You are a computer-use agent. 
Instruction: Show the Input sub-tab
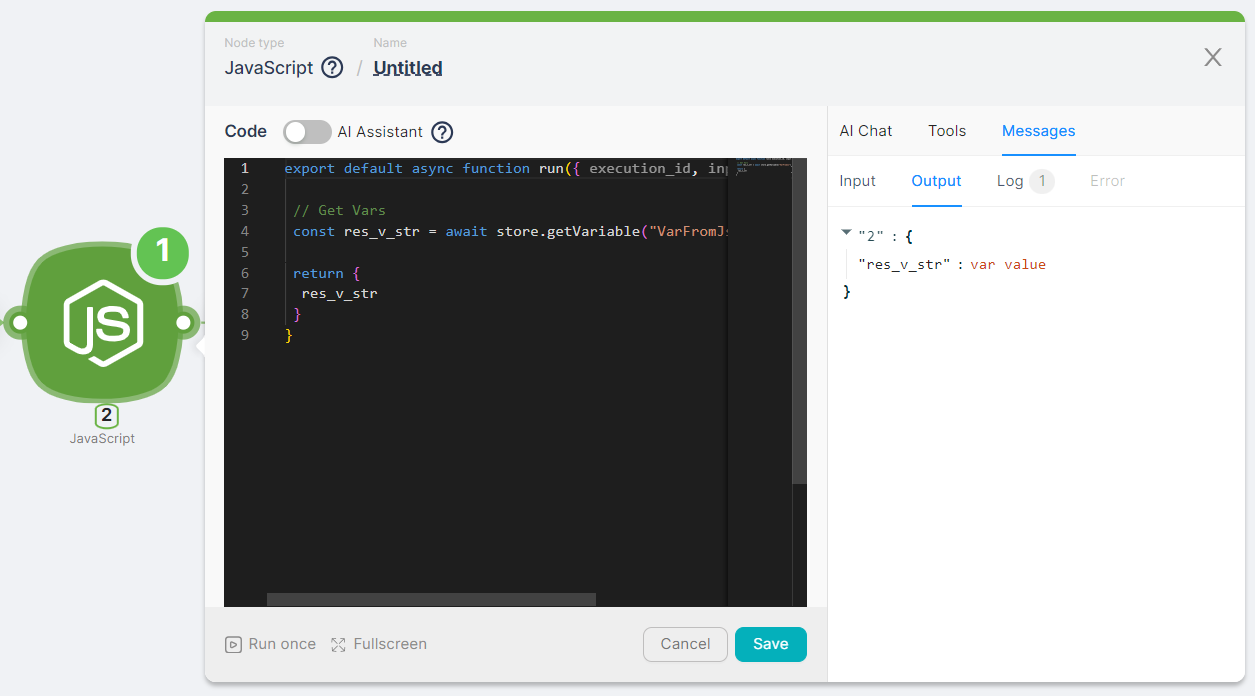857,181
